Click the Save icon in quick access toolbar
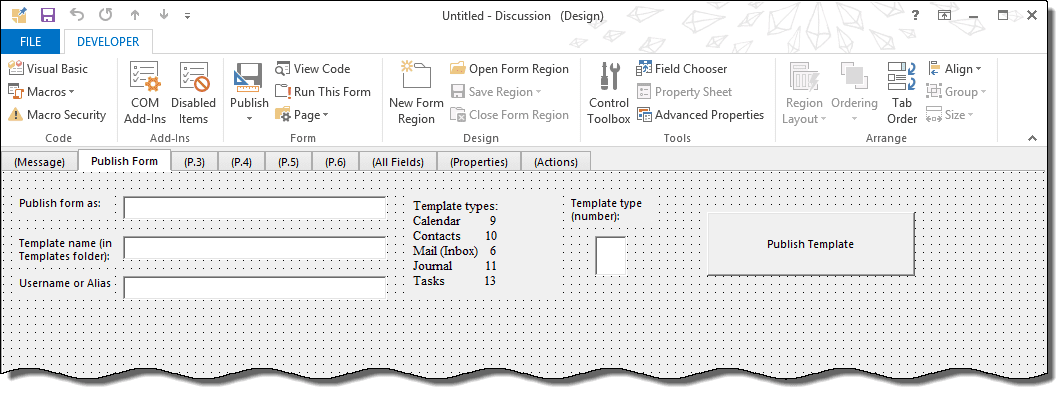 click(x=47, y=16)
